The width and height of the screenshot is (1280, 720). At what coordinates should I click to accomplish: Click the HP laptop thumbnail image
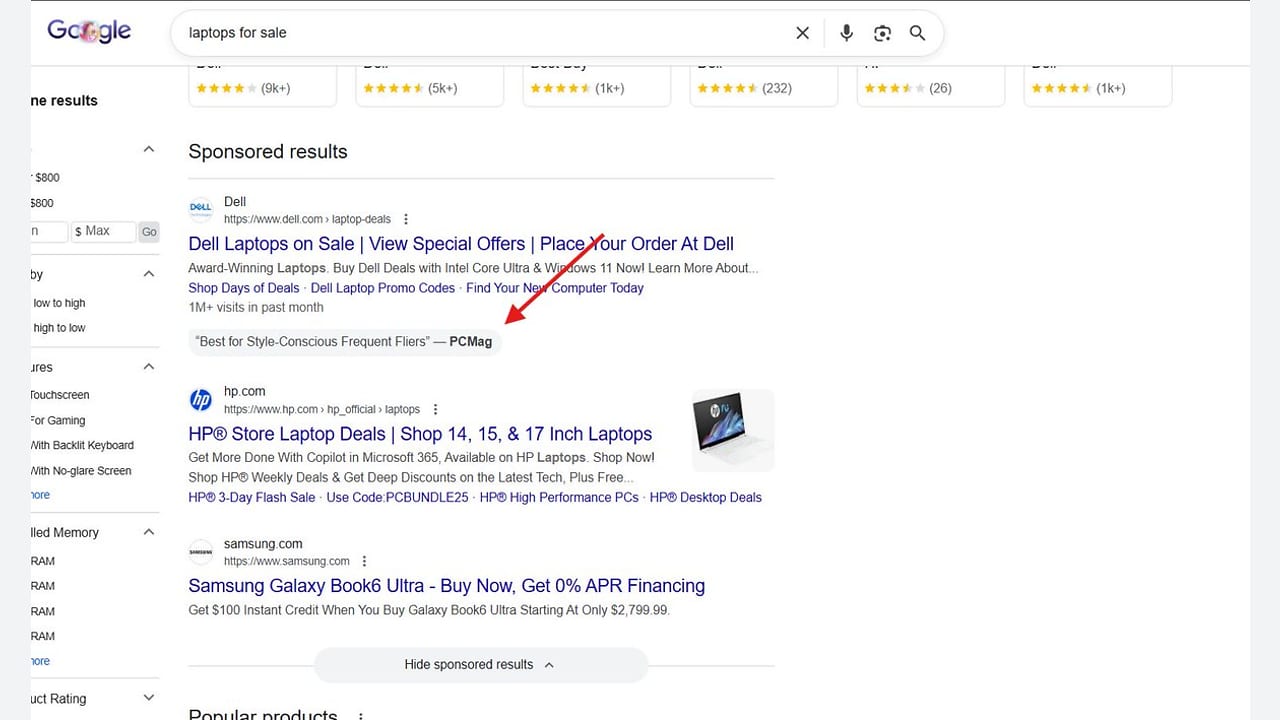pyautogui.click(x=733, y=430)
